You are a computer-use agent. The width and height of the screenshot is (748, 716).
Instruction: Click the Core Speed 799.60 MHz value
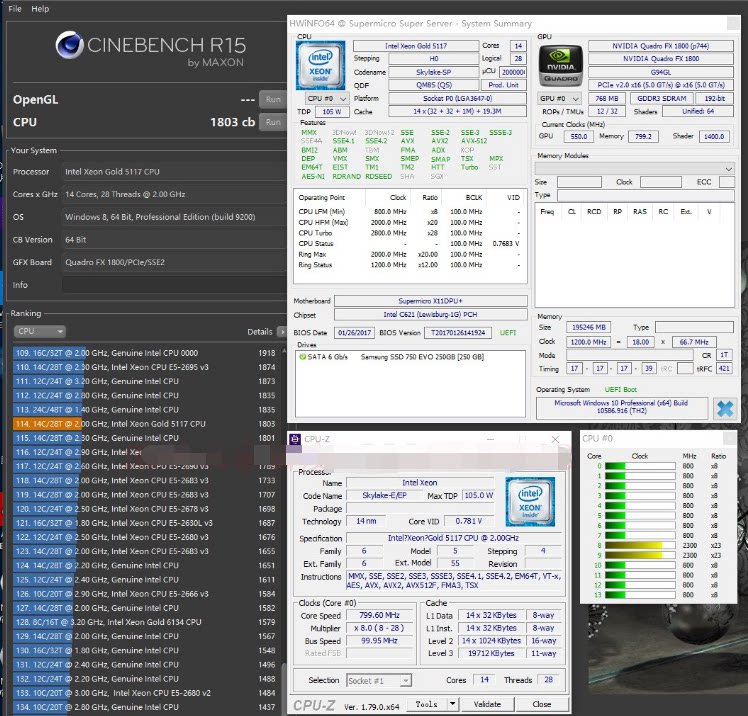click(379, 615)
